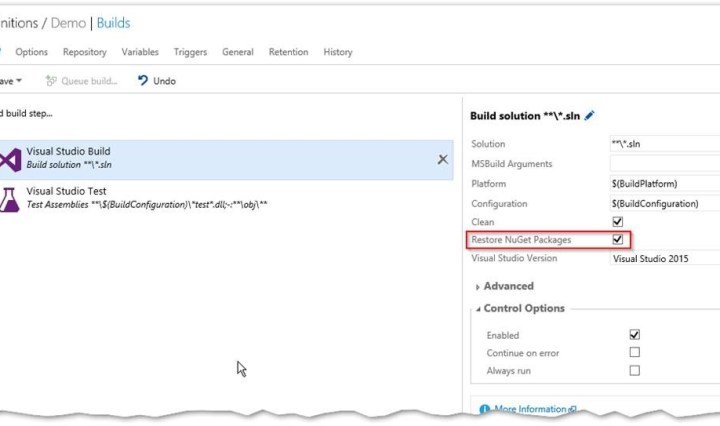Viewport: 720px width, 426px height.
Task: Expand the Advanced section
Action: [x=506, y=286]
